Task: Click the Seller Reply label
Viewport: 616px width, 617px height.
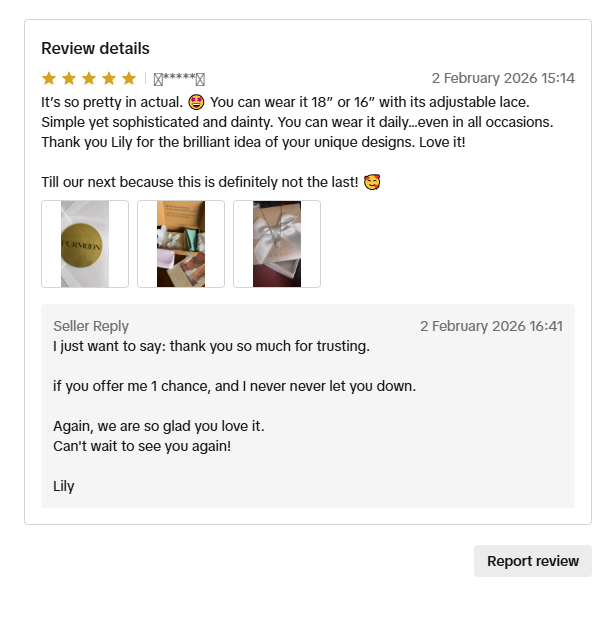Action: [91, 326]
